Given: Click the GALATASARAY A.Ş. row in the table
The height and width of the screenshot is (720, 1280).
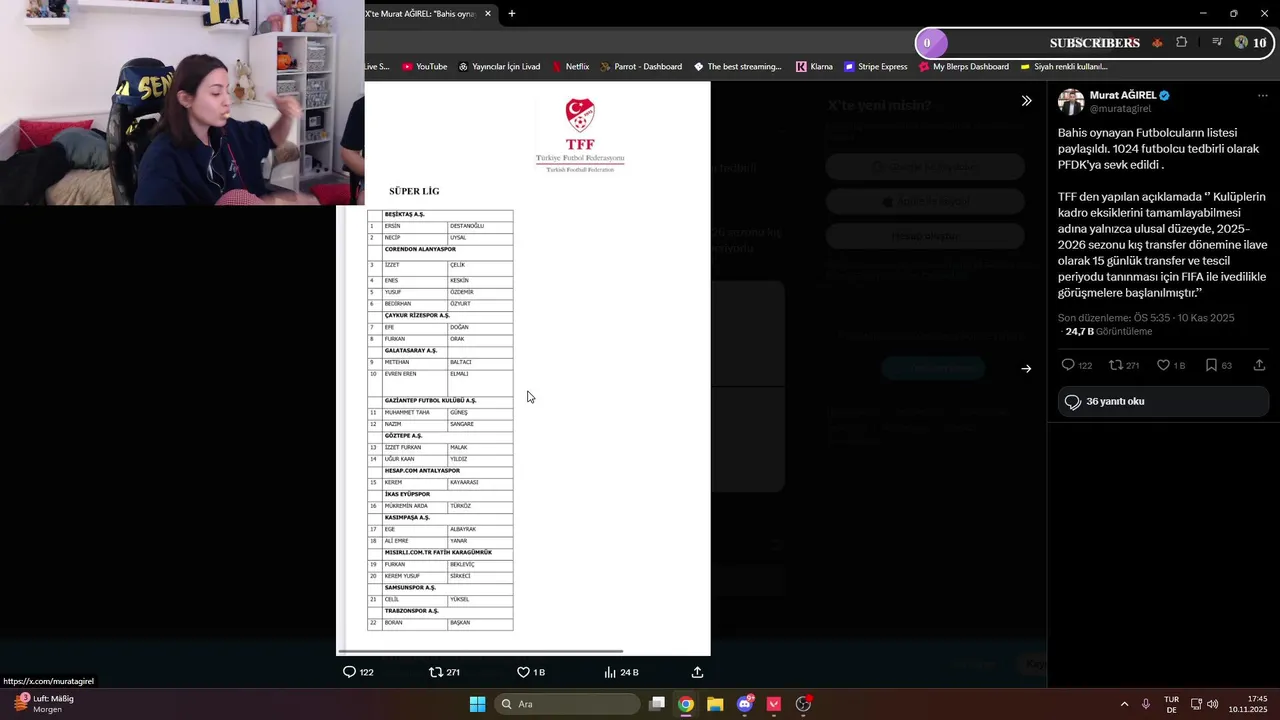Looking at the screenshot, I should [x=440, y=351].
